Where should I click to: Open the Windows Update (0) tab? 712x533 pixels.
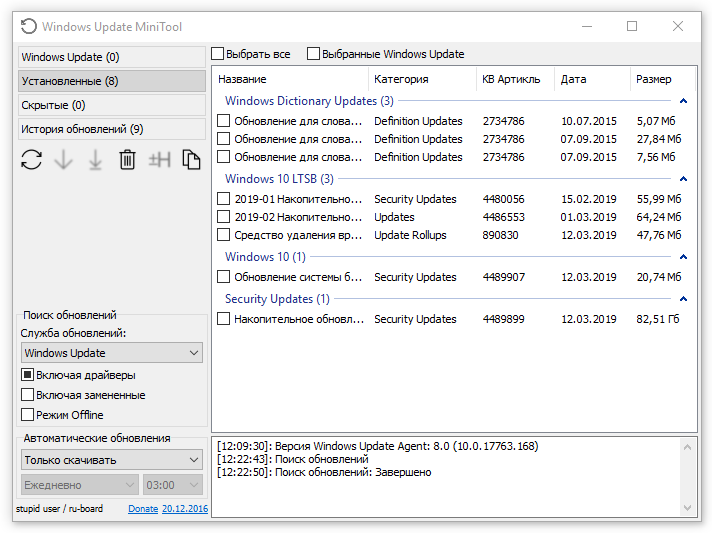[112, 57]
